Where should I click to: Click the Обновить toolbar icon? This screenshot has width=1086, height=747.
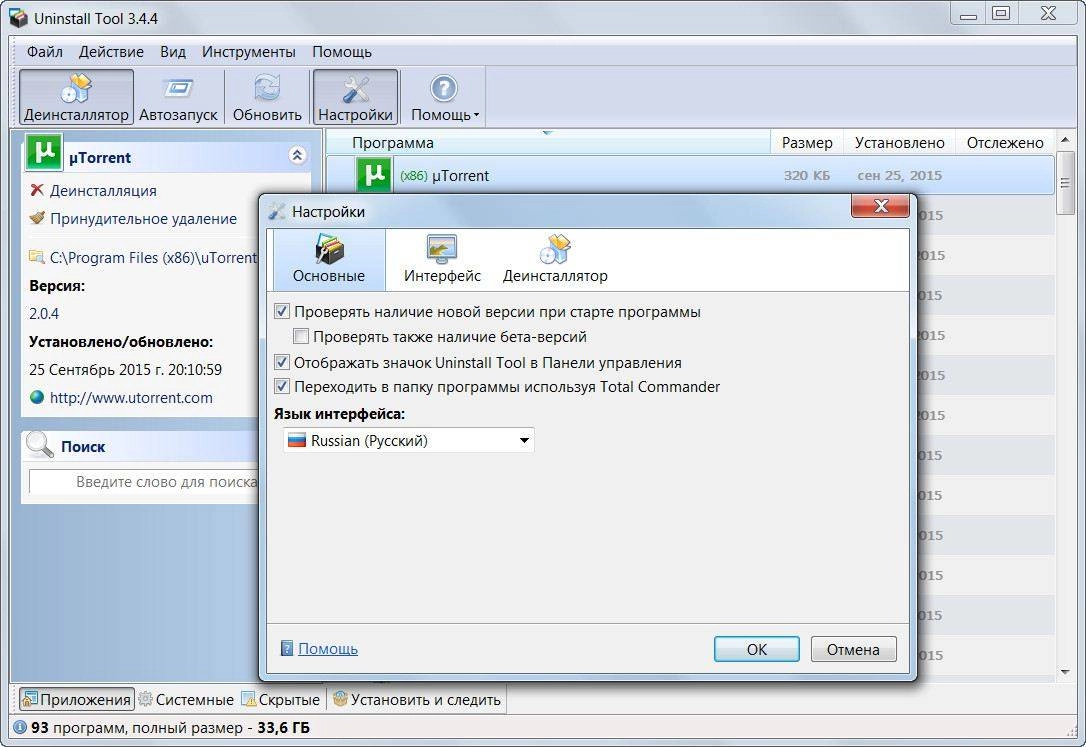tap(267, 97)
